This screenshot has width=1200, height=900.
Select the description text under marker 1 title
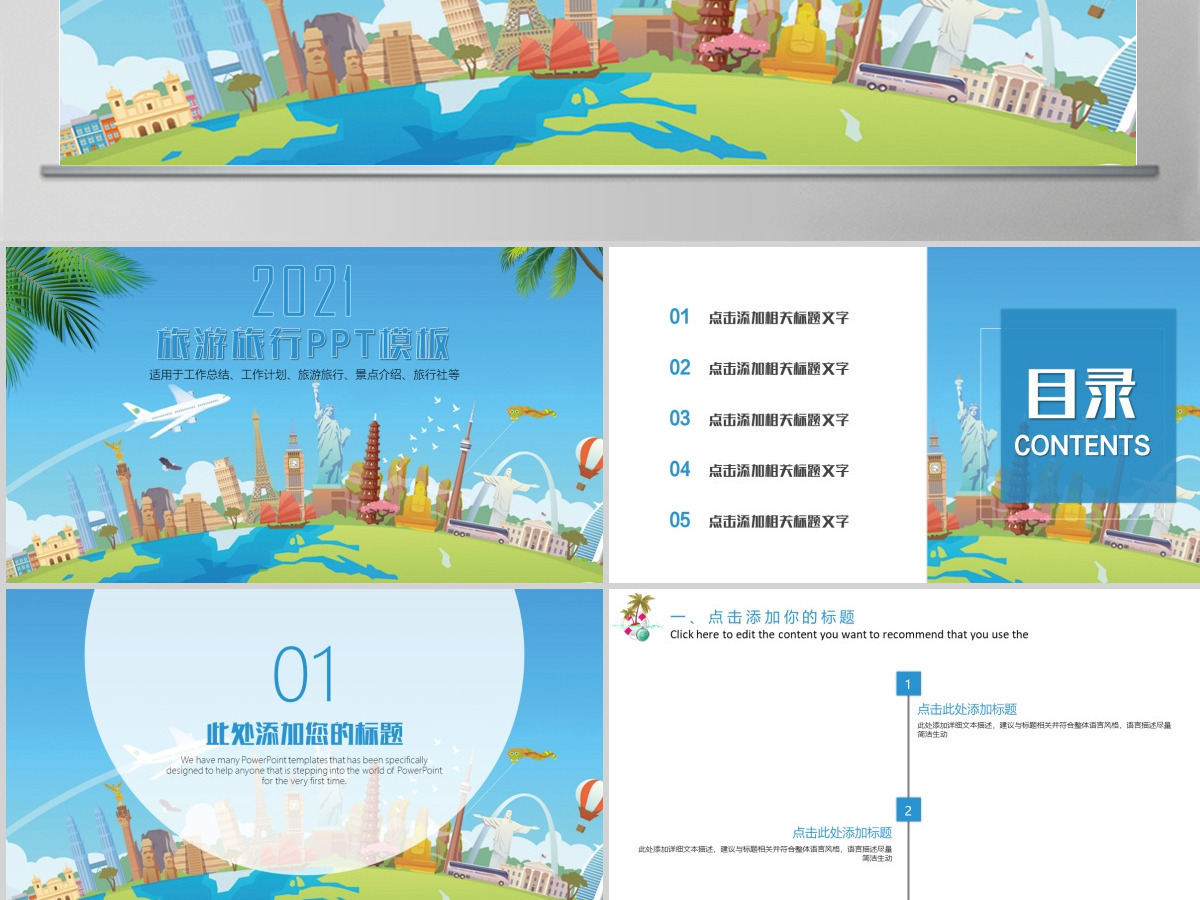point(1044,730)
